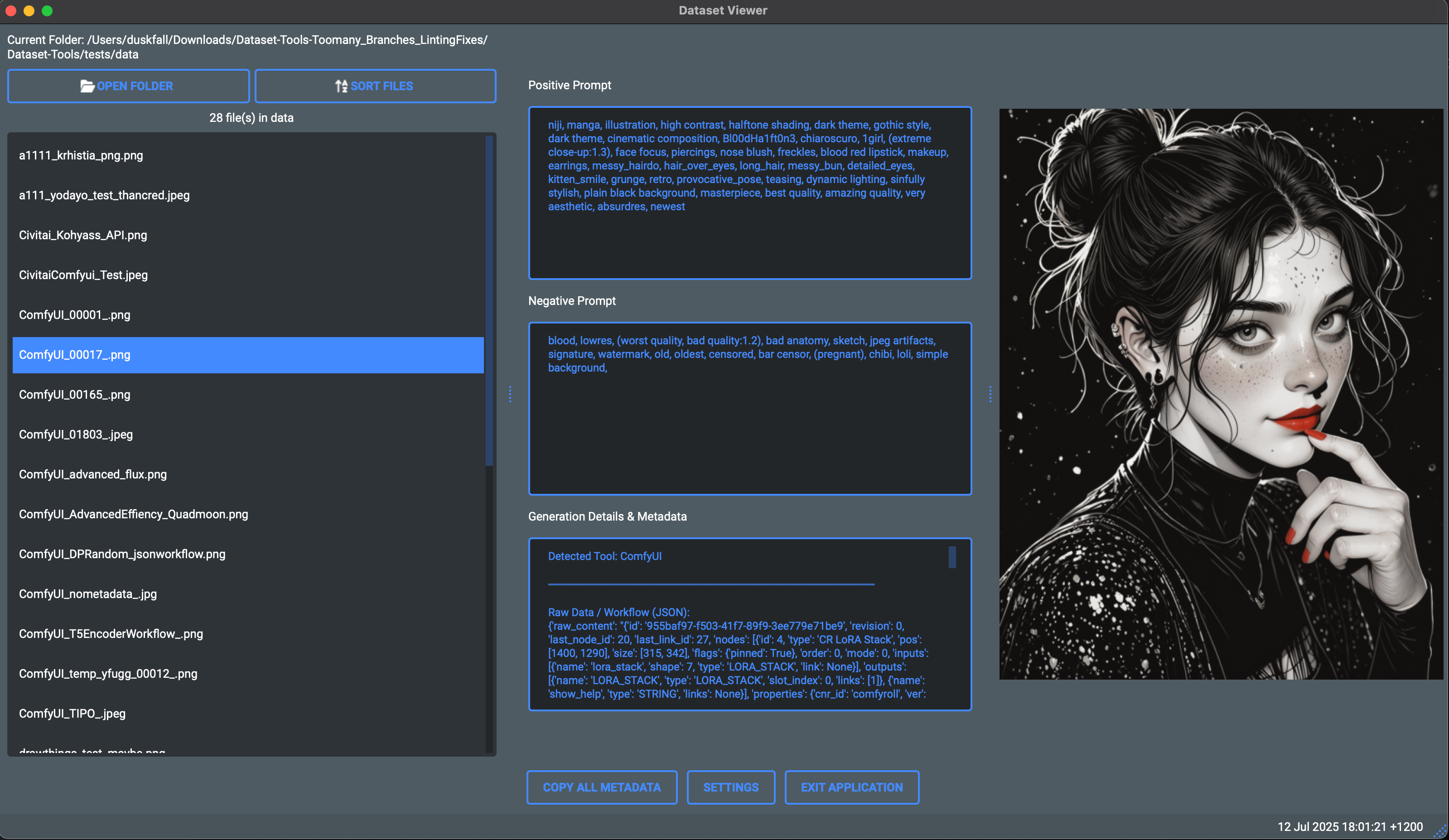Click the folder icon on Open Folder
1449x840 pixels.
[87, 86]
